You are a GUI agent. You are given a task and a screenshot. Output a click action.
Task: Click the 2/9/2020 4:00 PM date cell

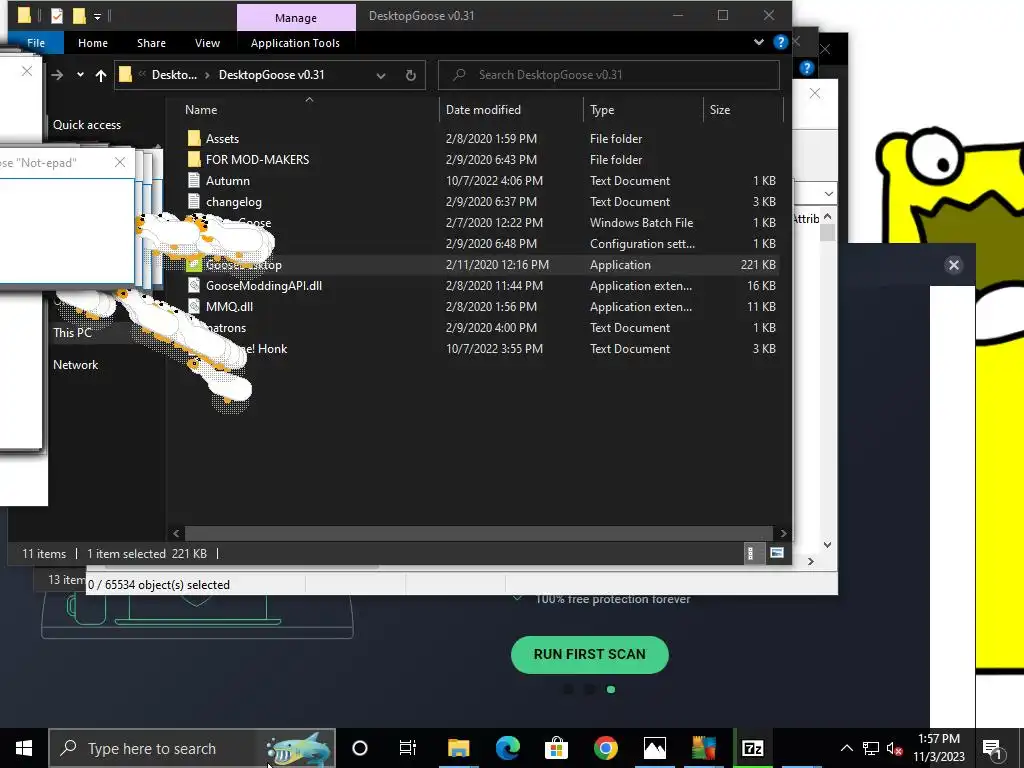[491, 328]
